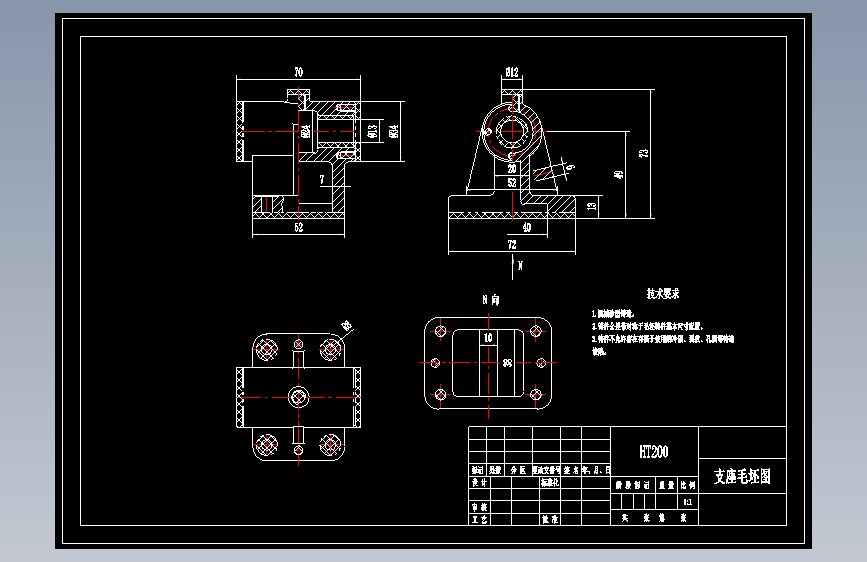Viewport: 867px width, 562px height.
Task: Select the "阶段标记" title block cell
Action: 633,485
